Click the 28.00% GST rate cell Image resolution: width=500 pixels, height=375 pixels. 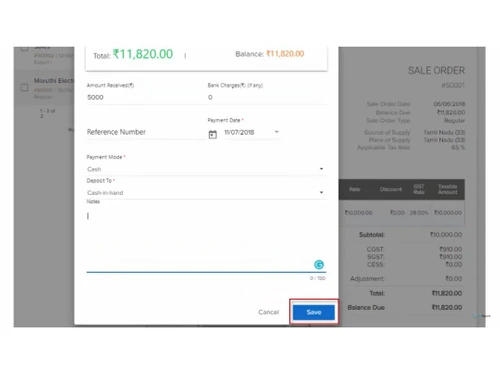[x=419, y=213]
